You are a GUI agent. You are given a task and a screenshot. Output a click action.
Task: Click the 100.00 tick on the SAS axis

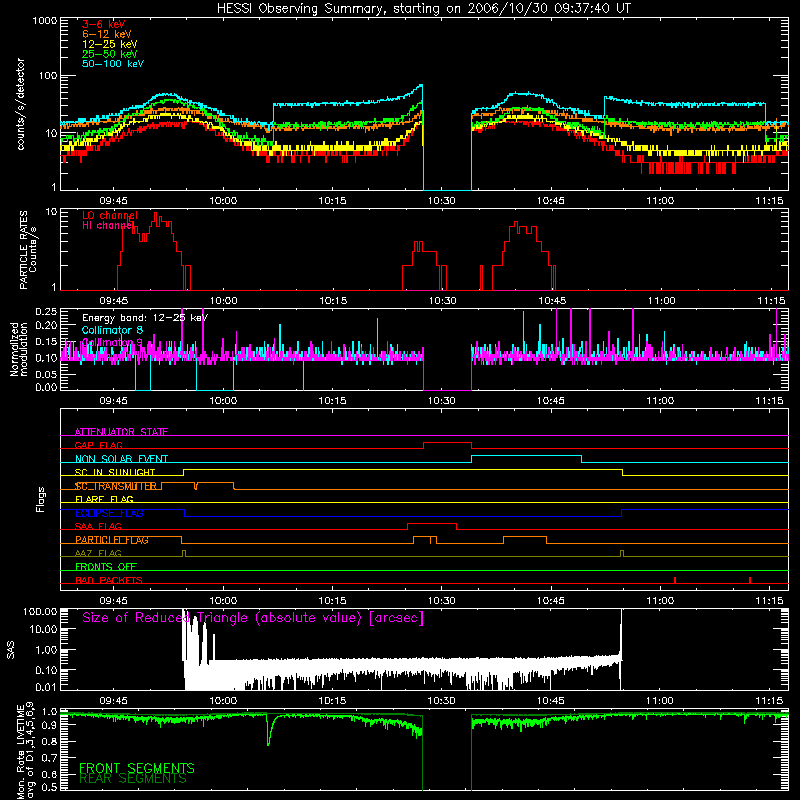[40, 612]
